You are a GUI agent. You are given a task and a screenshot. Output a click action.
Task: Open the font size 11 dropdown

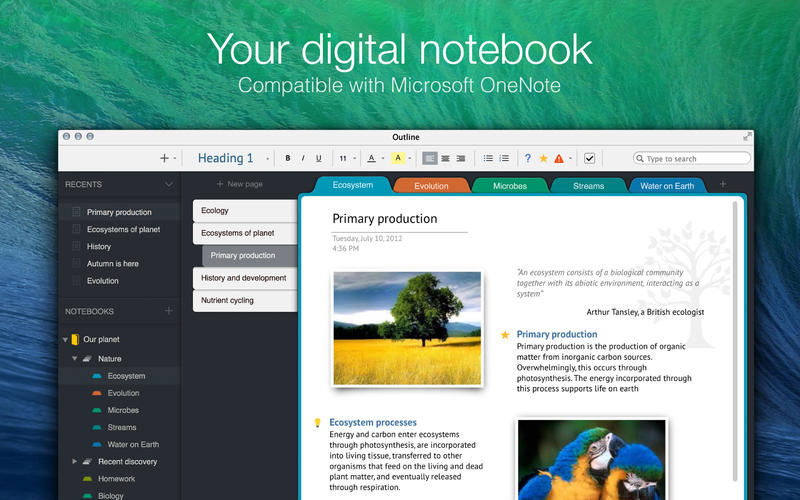point(347,158)
